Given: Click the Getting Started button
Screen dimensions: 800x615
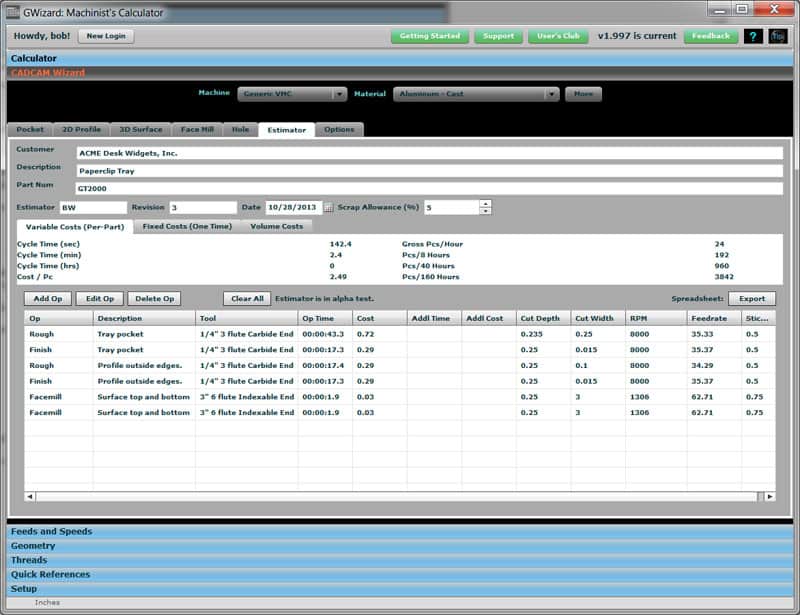Looking at the screenshot, I should pos(430,36).
